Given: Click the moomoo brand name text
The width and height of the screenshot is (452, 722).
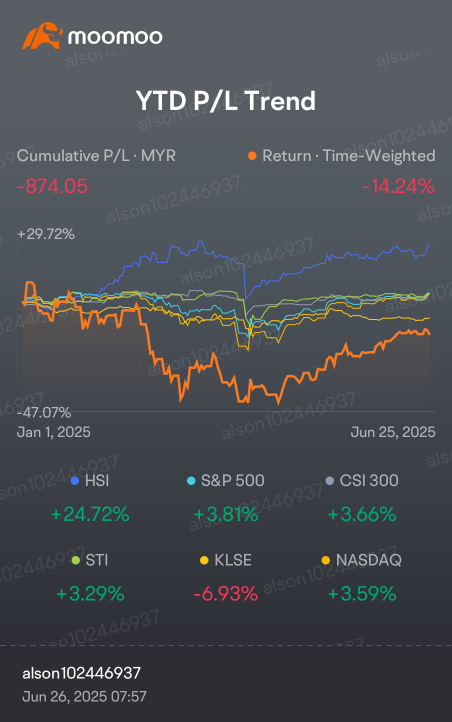Looking at the screenshot, I should [115, 37].
